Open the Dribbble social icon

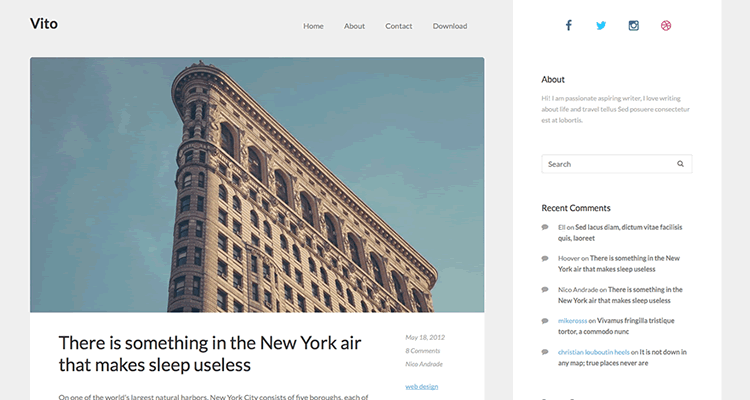click(x=665, y=26)
